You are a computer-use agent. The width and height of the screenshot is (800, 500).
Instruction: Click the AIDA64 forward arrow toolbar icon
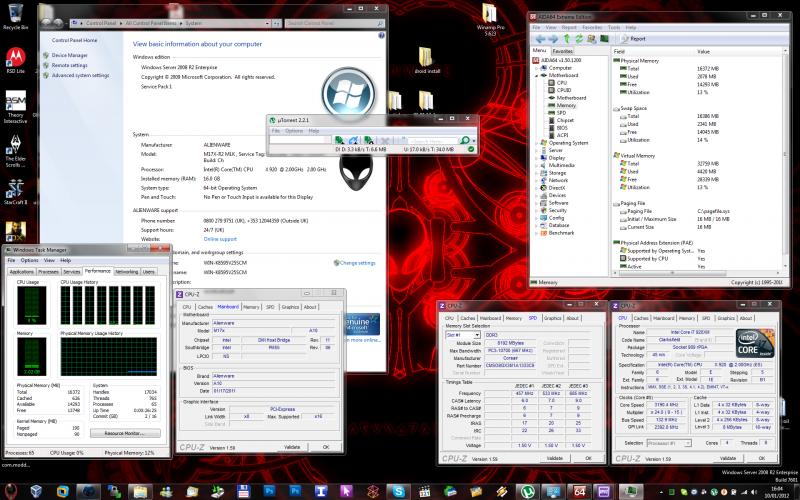coord(553,39)
